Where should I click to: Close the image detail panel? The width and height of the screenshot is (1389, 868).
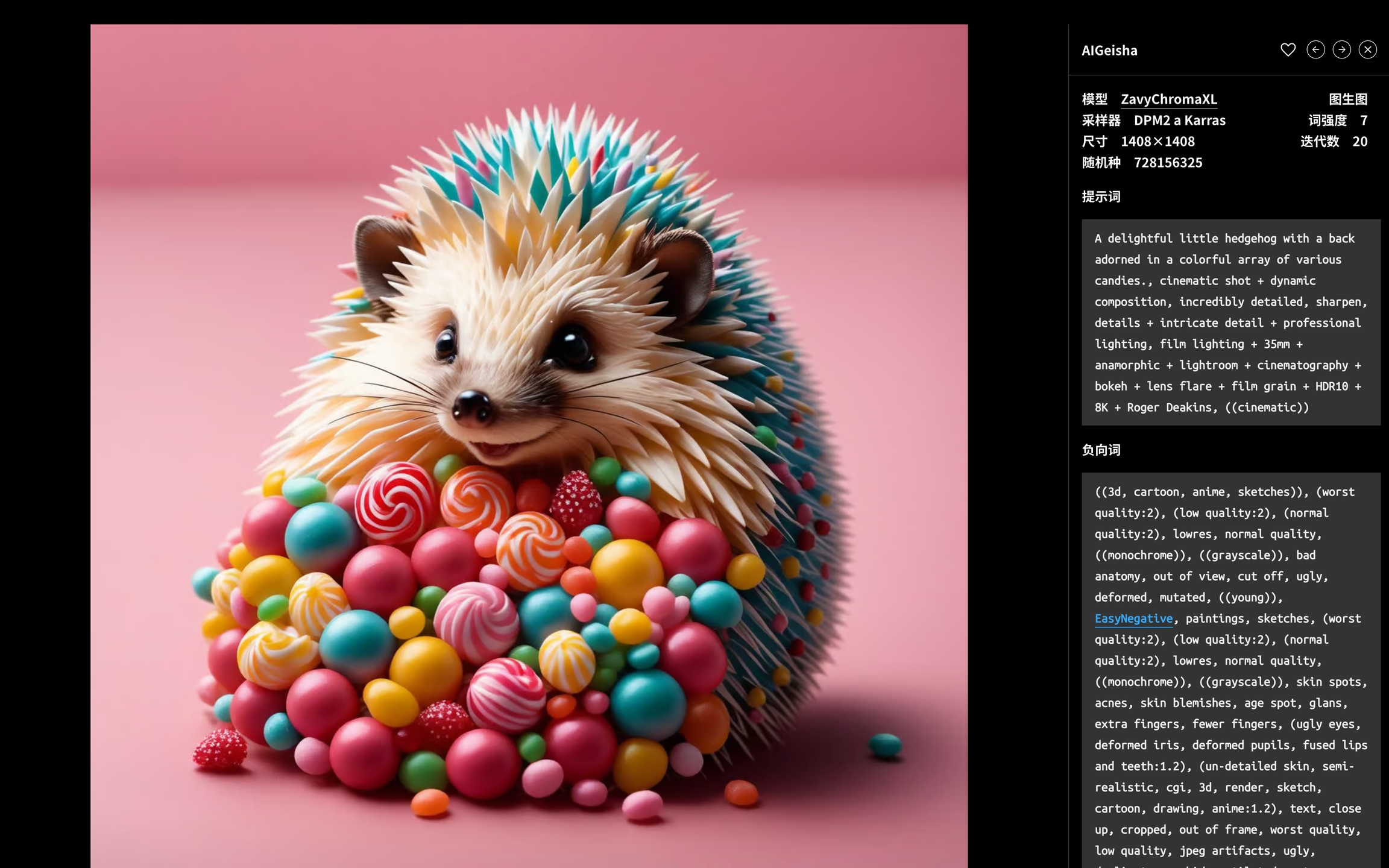tap(1367, 50)
